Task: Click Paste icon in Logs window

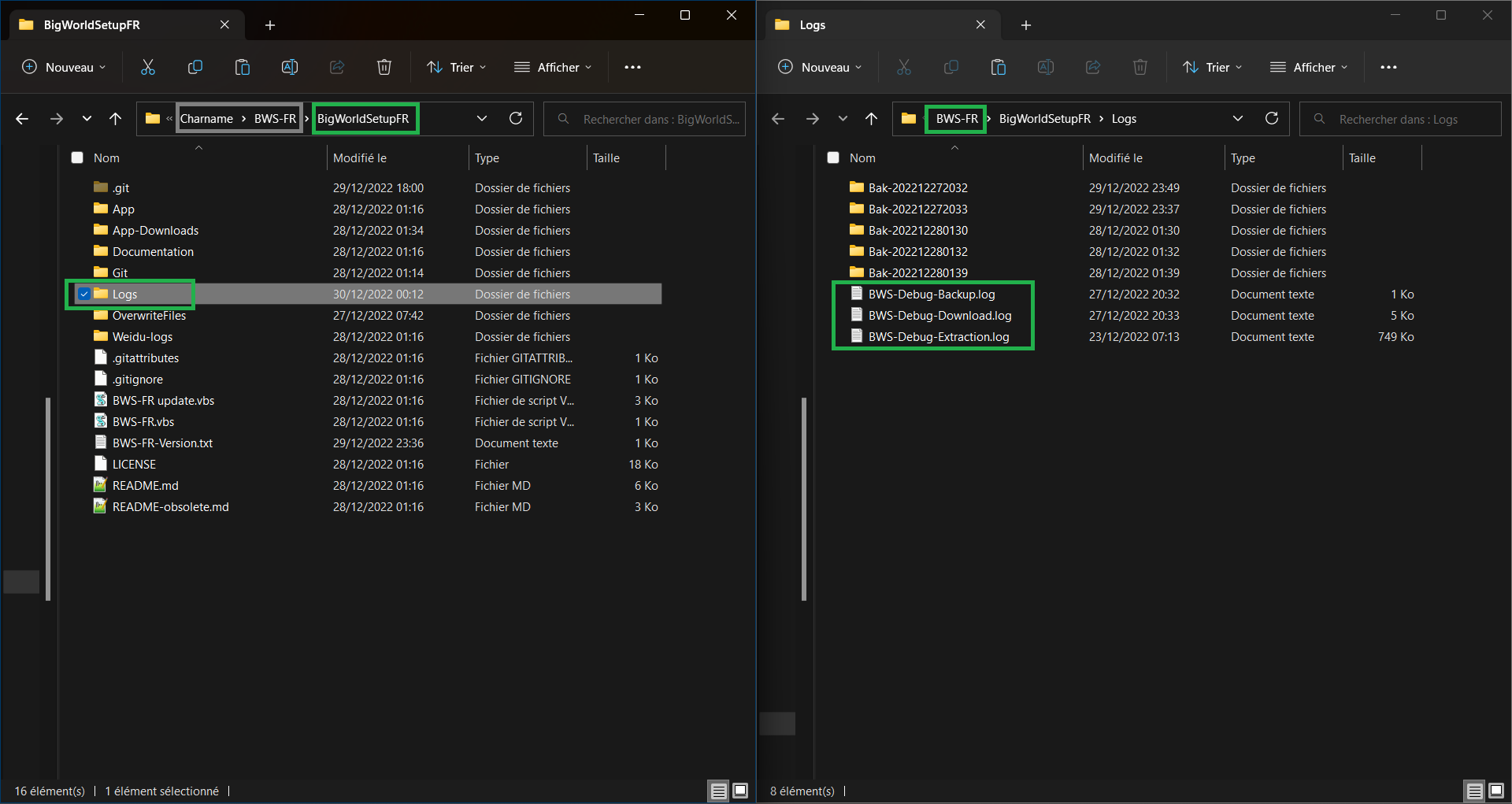Action: (999, 67)
